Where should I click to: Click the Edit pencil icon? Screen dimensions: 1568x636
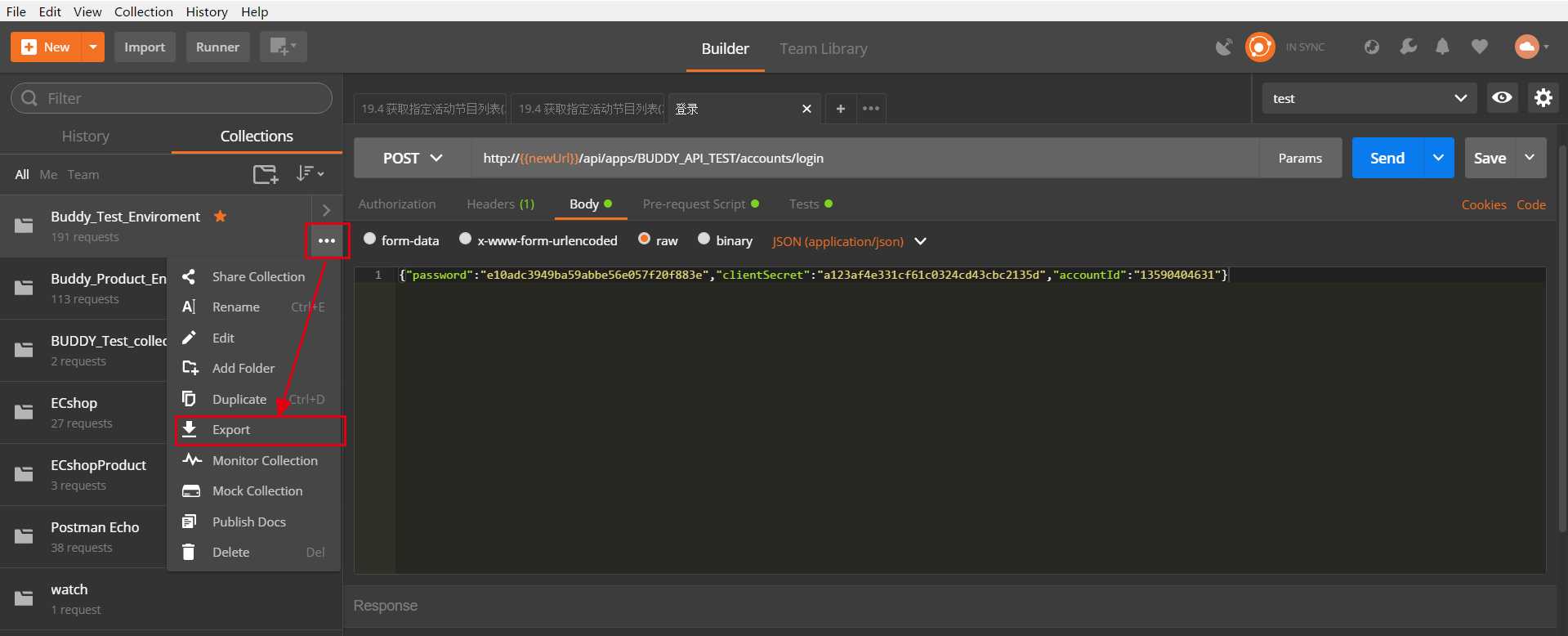[189, 338]
